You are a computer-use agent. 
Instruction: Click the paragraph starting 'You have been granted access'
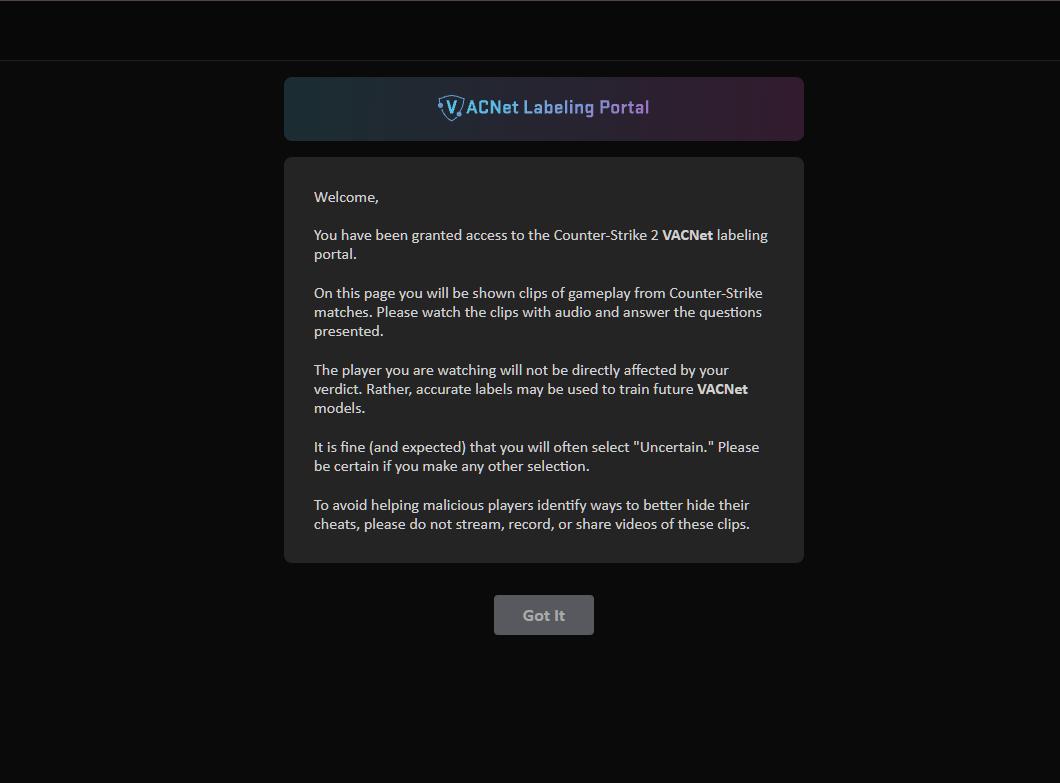541,245
